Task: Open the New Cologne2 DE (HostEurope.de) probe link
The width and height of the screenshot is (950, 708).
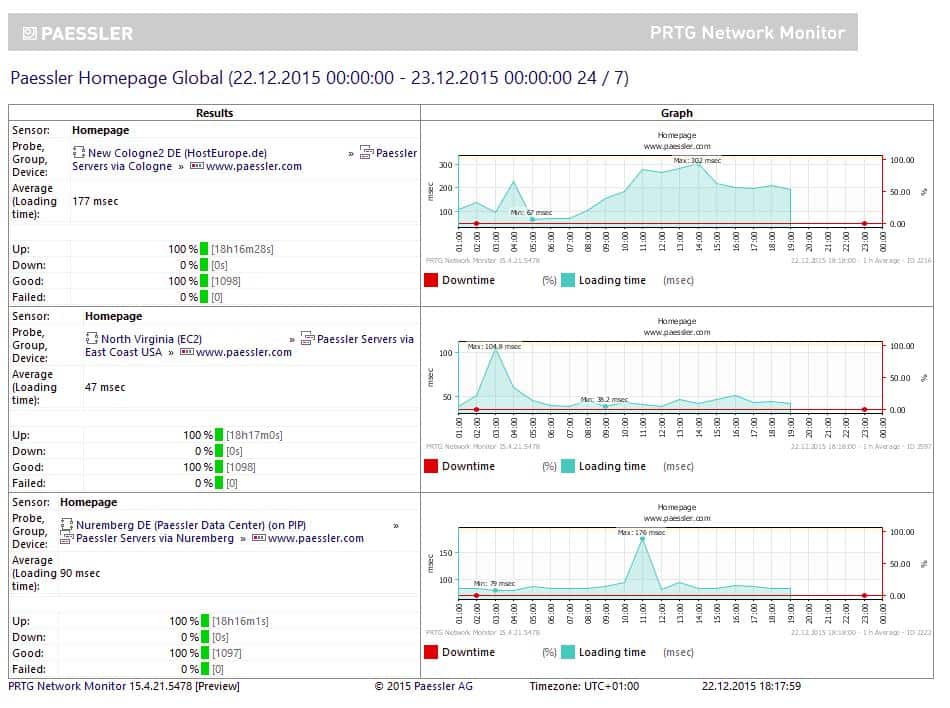Action: pyautogui.click(x=177, y=153)
